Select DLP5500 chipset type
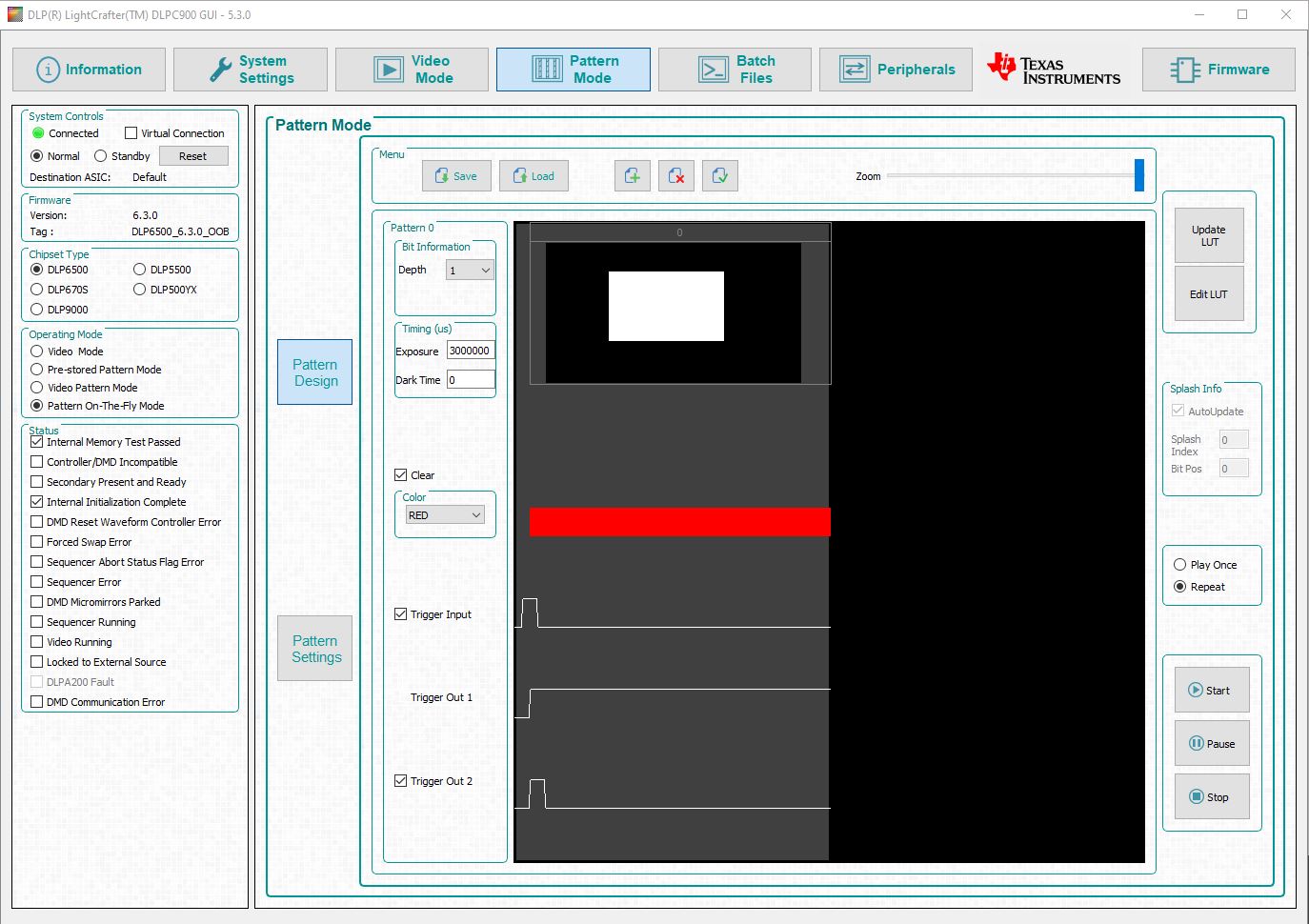This screenshot has width=1309, height=924. coord(139,270)
